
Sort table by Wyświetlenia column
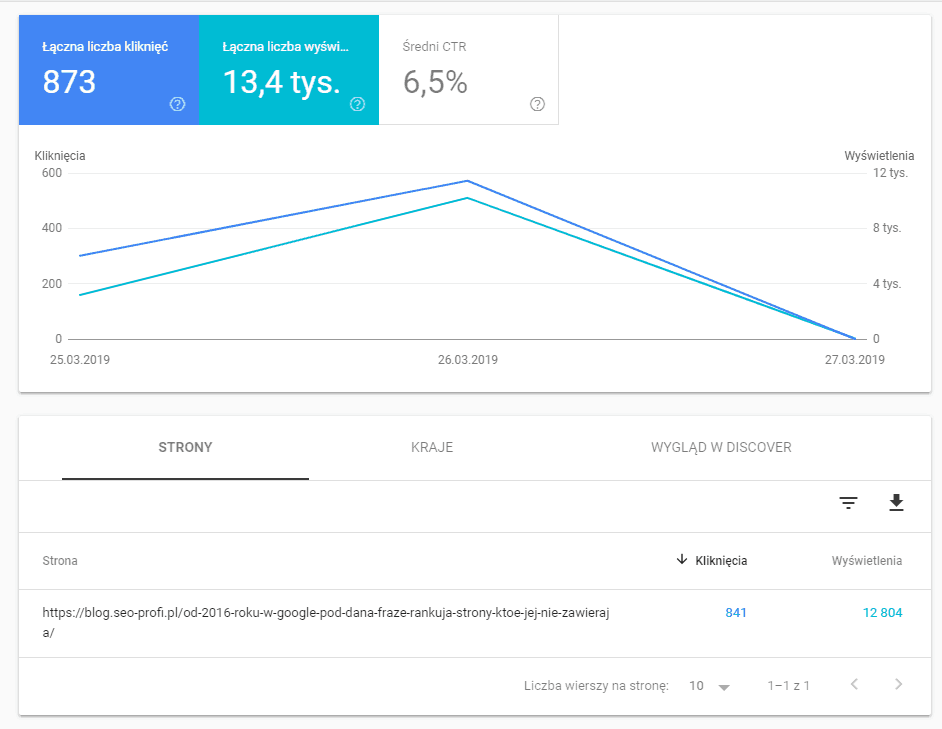pyautogui.click(x=866, y=561)
